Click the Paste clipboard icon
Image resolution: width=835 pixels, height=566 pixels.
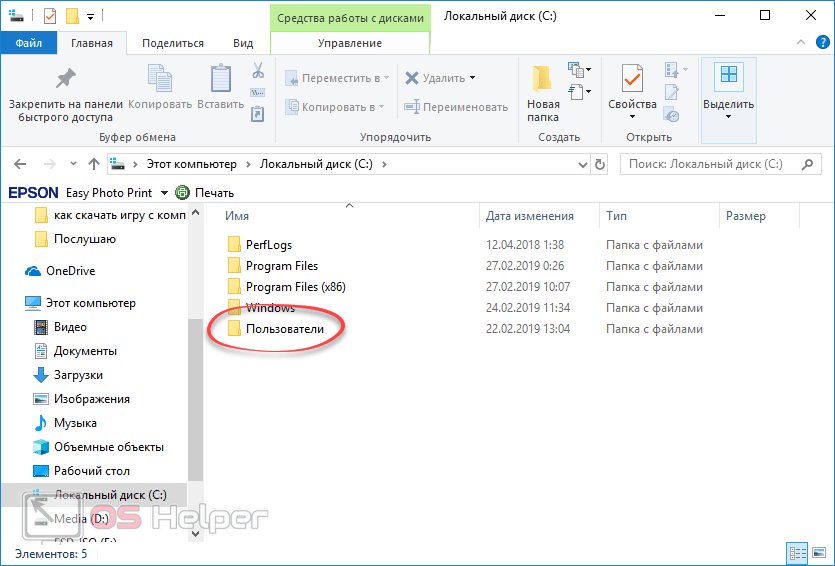click(x=220, y=80)
